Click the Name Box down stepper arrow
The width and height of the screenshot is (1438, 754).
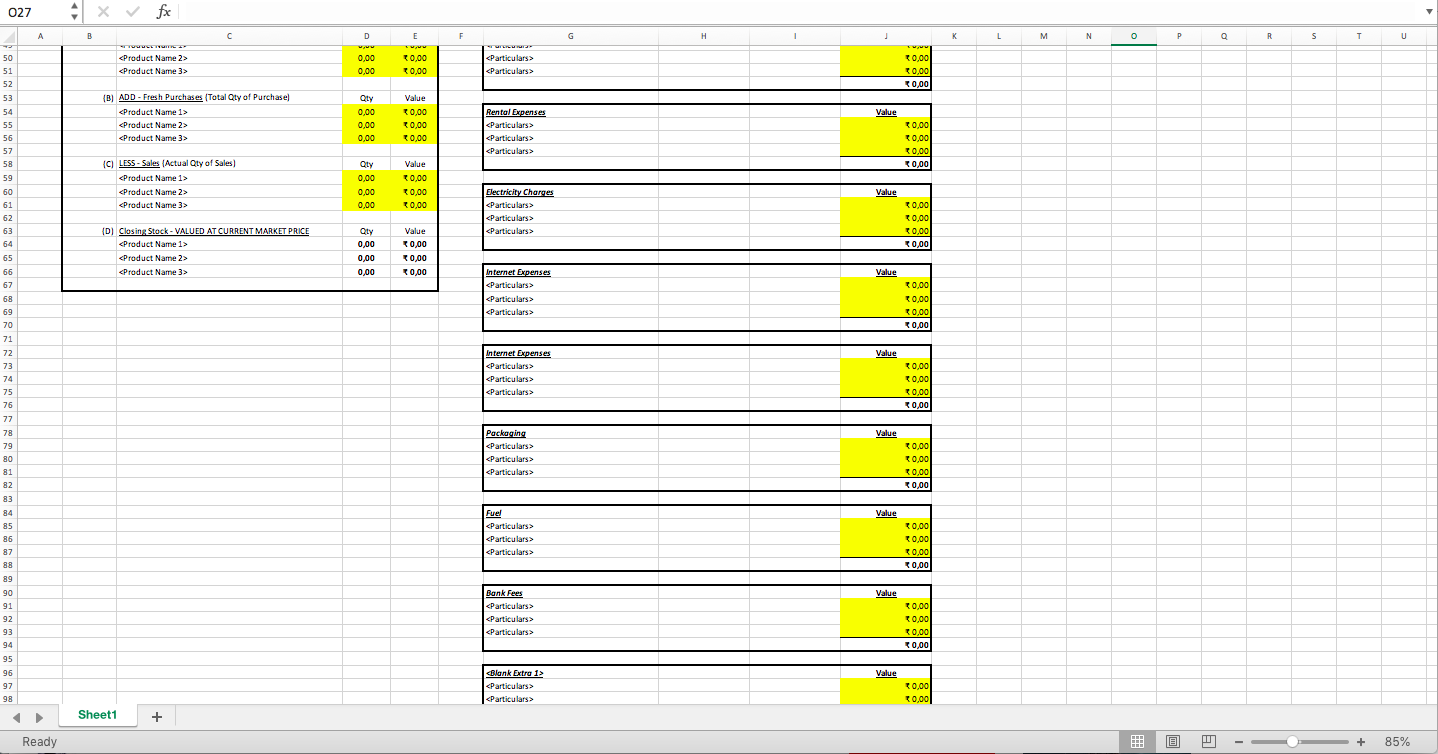pyautogui.click(x=73, y=17)
